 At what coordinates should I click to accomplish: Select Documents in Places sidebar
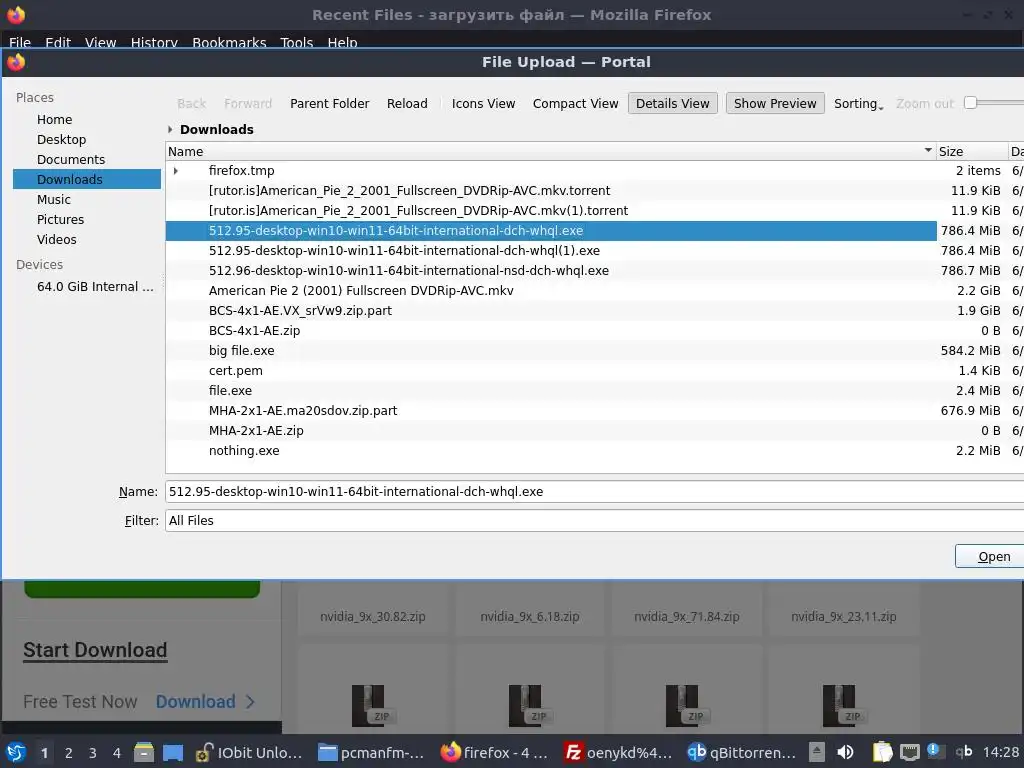click(x=87, y=159)
